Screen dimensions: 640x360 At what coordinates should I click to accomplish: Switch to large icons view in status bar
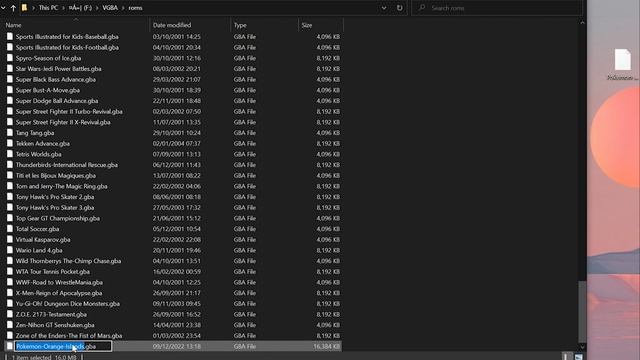[x=578, y=357]
